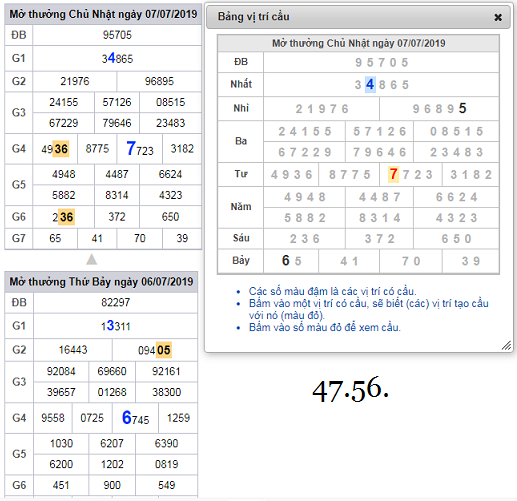This screenshot has width=517, height=501.
Task: Click bold digit 5 at end of 96895
Action: click(x=462, y=108)
